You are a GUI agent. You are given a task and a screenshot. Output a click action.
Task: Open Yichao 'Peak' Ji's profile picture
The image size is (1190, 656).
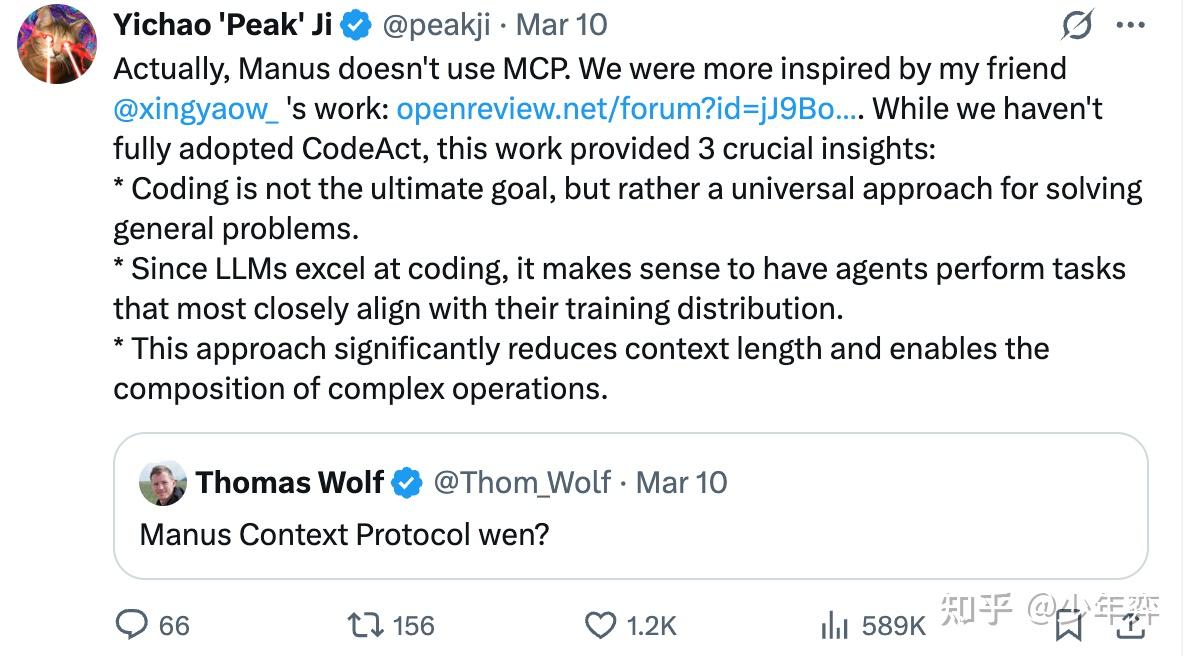tap(58, 45)
